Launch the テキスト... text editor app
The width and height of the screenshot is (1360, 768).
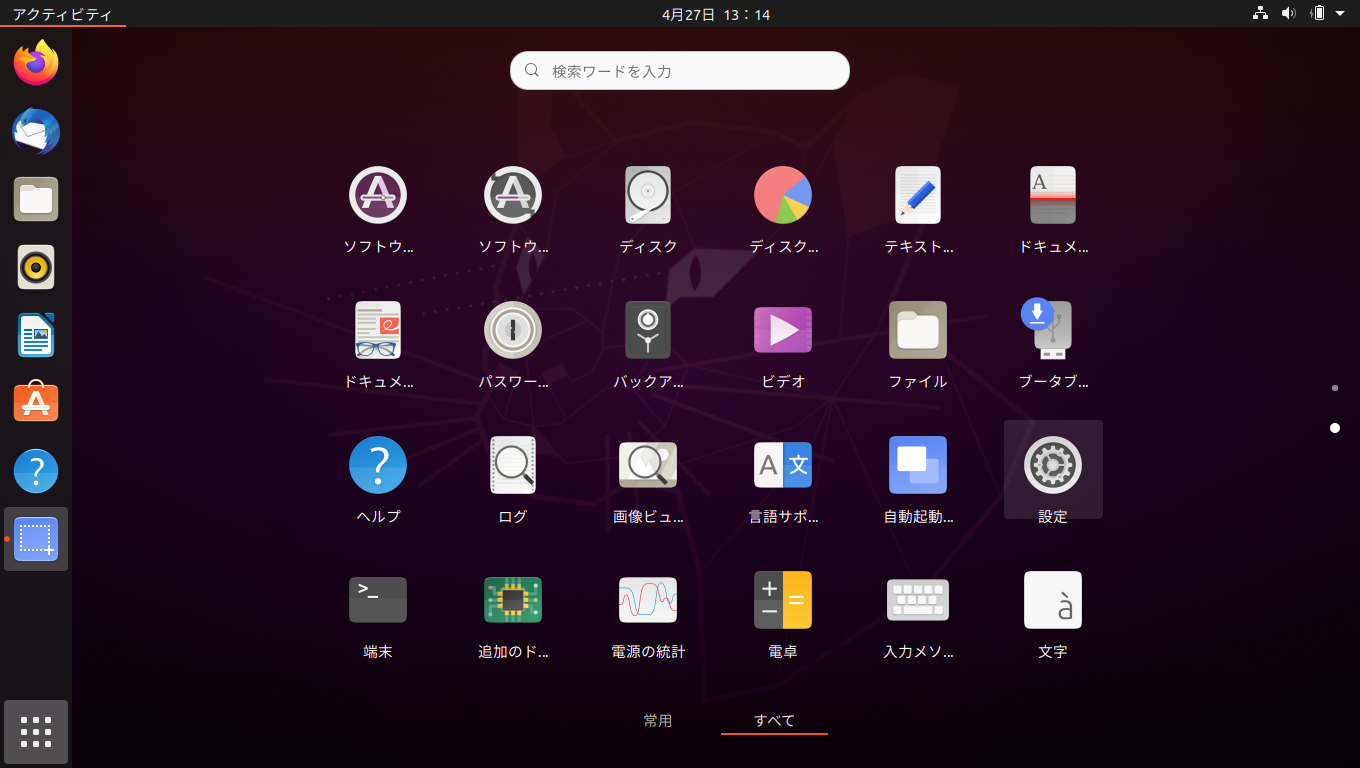coord(918,195)
